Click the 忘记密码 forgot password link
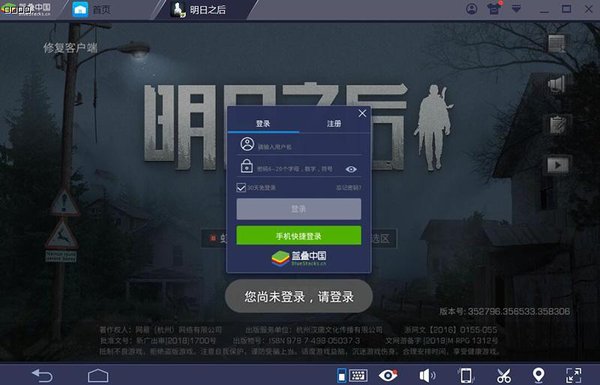 coord(348,188)
